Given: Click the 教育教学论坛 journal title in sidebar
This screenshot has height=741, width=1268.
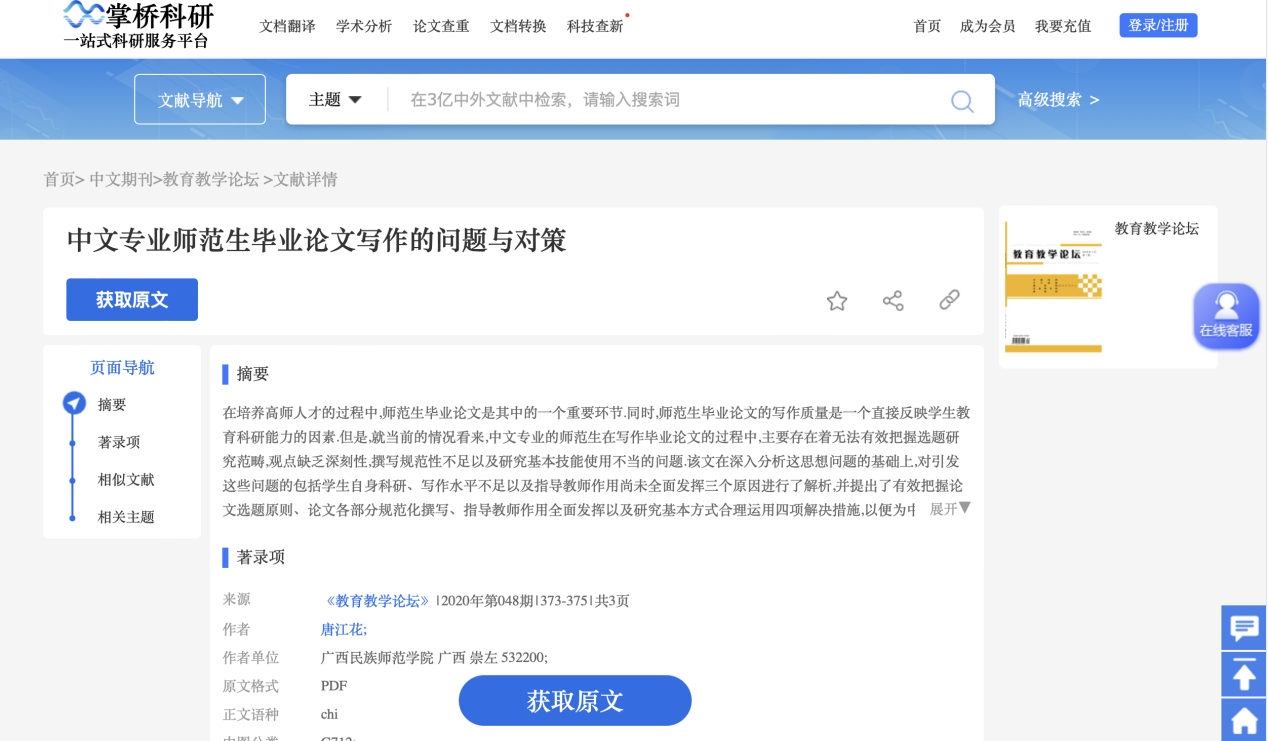Looking at the screenshot, I should 1157,228.
